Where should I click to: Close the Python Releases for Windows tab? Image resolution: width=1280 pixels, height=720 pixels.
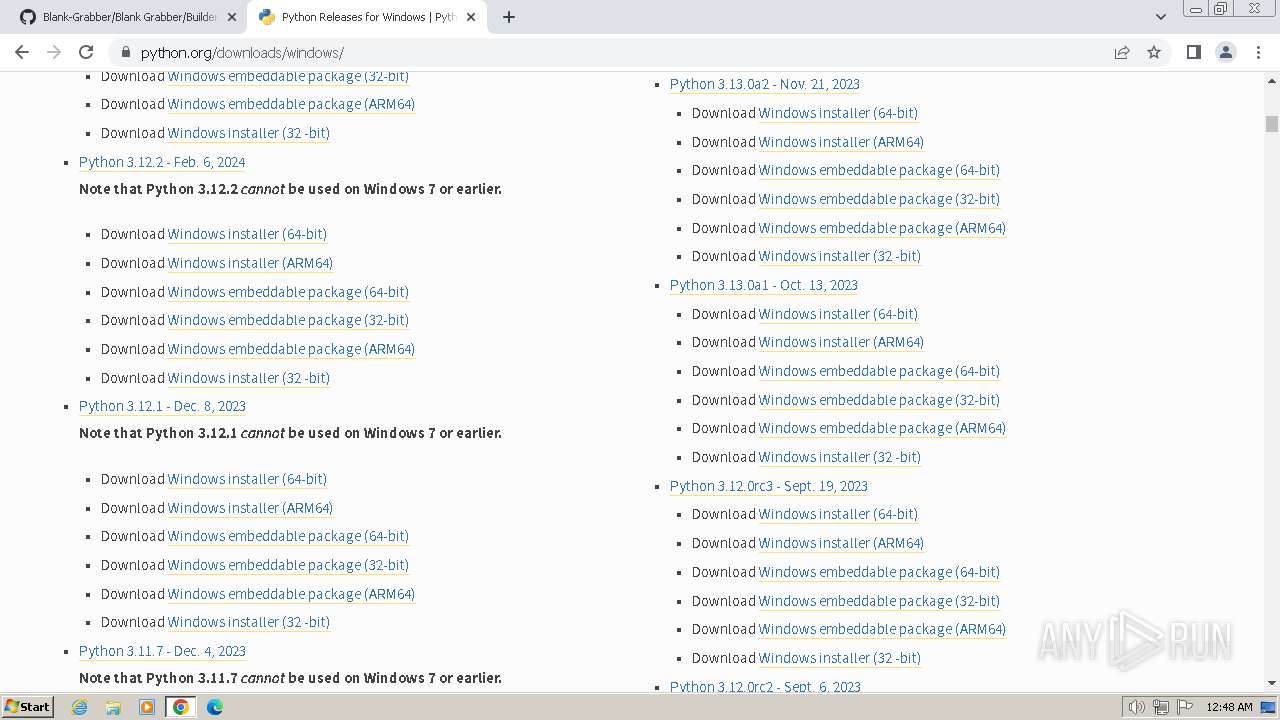pos(471,17)
